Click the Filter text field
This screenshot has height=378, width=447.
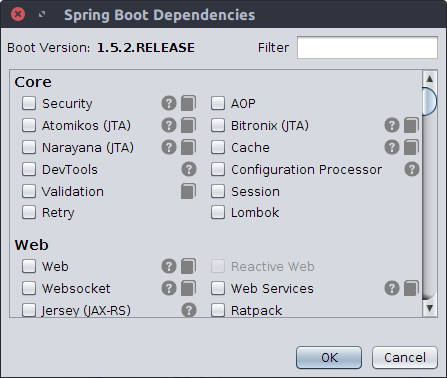tap(367, 48)
